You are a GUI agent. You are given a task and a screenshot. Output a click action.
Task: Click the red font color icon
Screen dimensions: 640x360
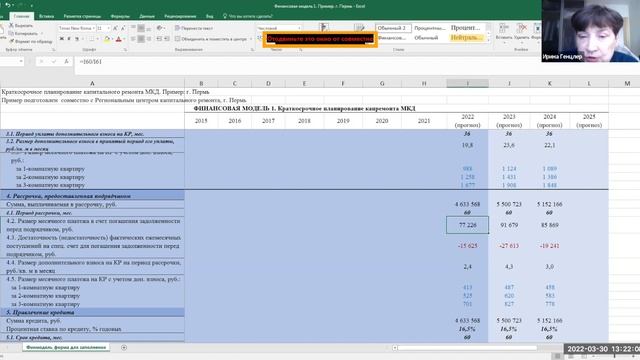pos(118,39)
